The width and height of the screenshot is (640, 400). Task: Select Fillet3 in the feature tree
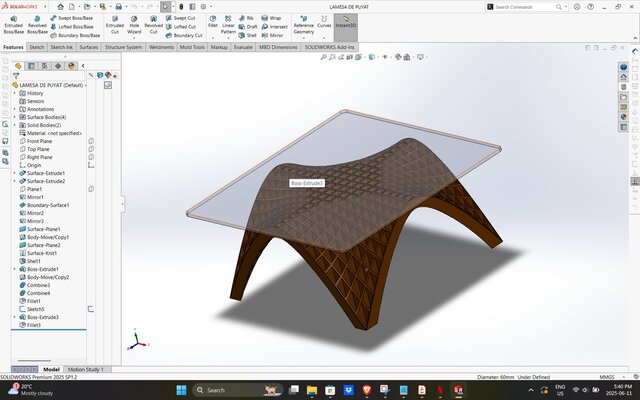point(34,325)
